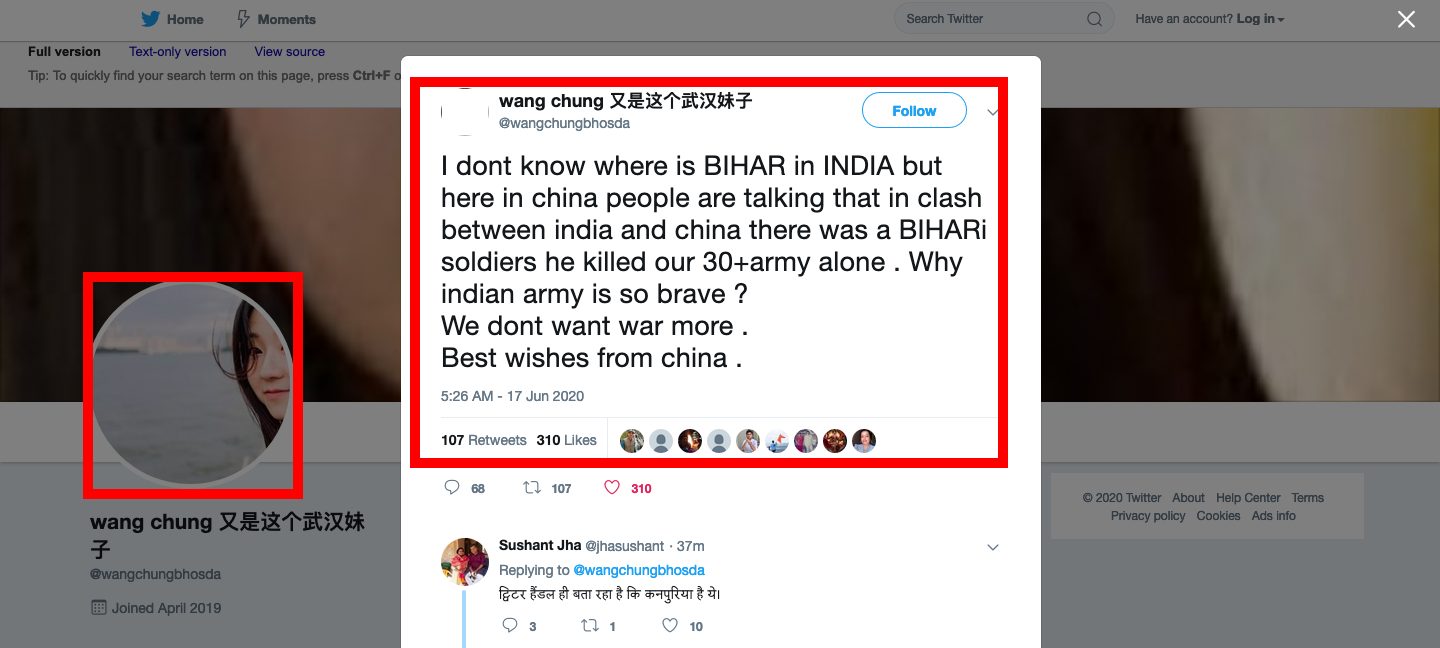This screenshot has height=648, width=1440.
Task: Reply to Sushant Jha's comment icon
Action: coord(510,626)
